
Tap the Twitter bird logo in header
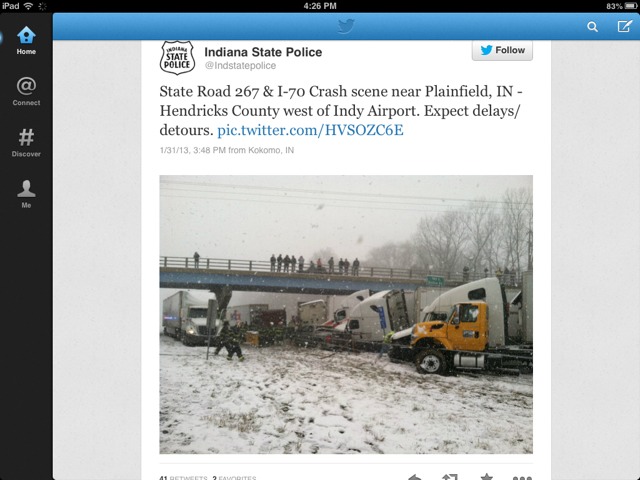tap(346, 27)
